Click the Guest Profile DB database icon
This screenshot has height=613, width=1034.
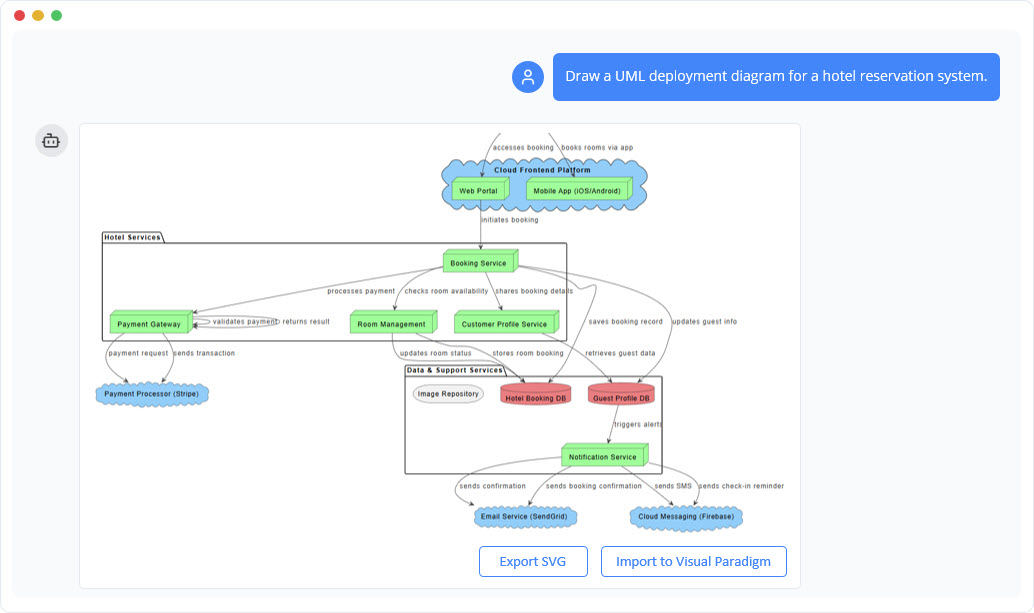(x=620, y=394)
